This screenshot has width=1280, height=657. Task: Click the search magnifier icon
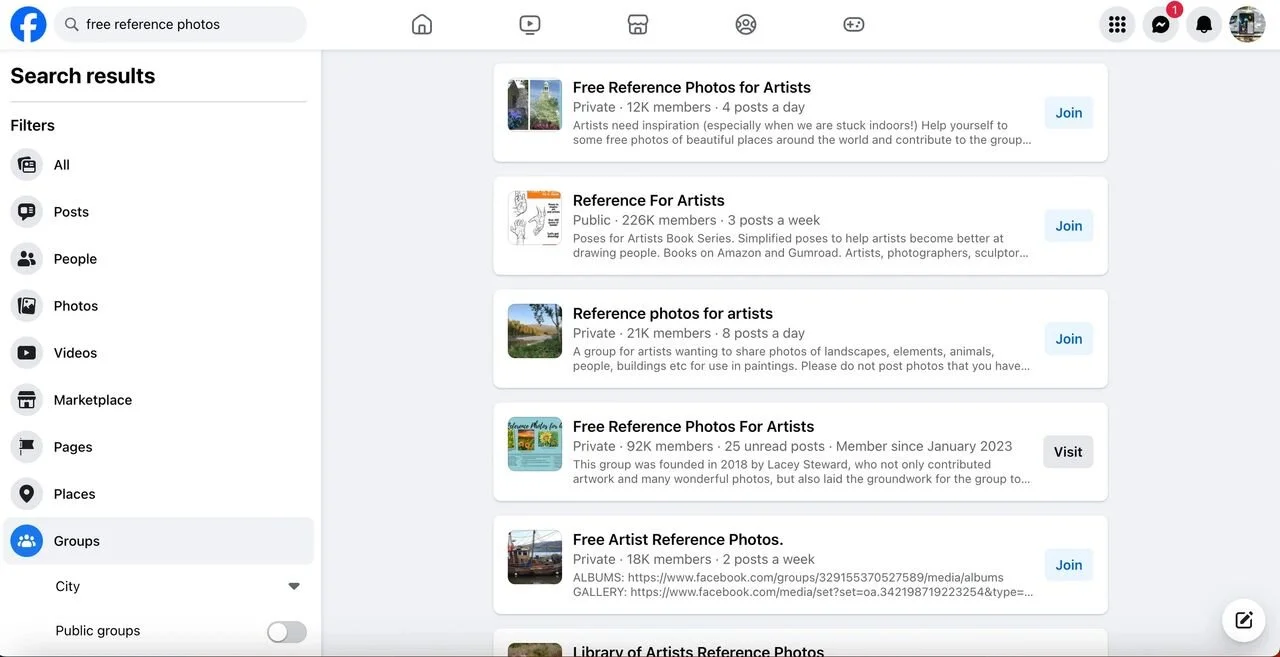tap(71, 24)
